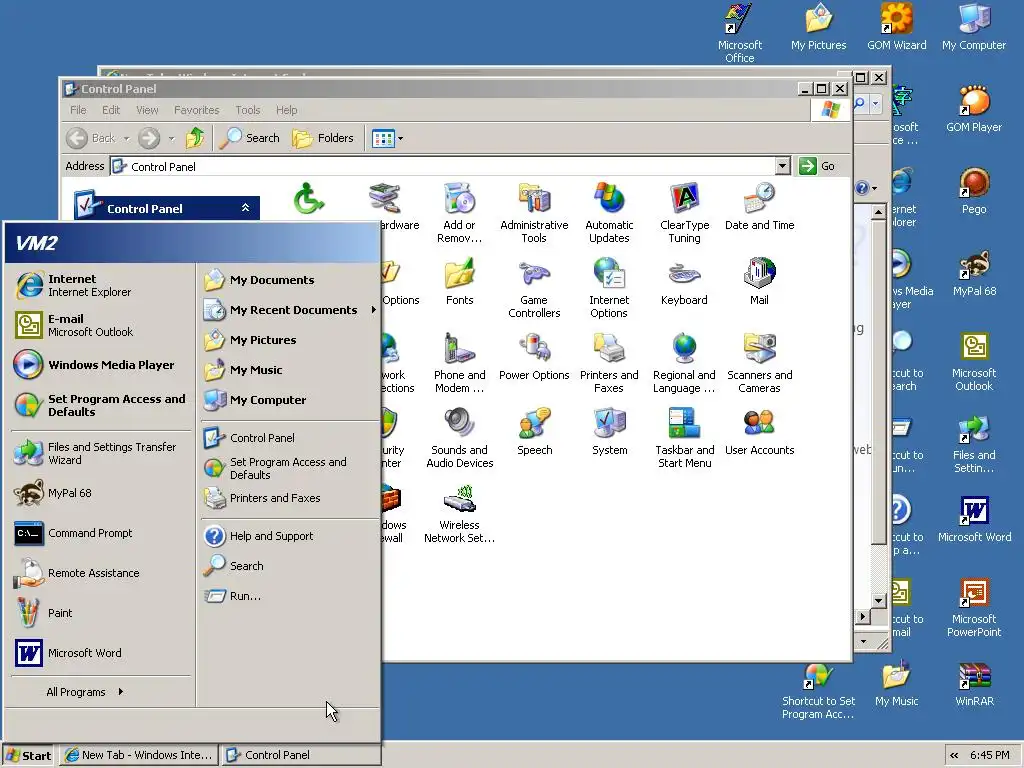The height and width of the screenshot is (768, 1024).
Task: Open Keyboard settings icon
Action: point(684,281)
